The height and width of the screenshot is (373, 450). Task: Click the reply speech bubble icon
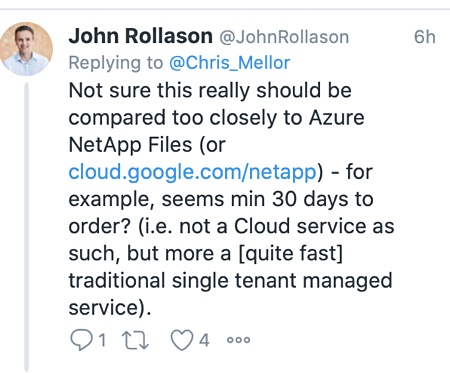click(x=81, y=340)
